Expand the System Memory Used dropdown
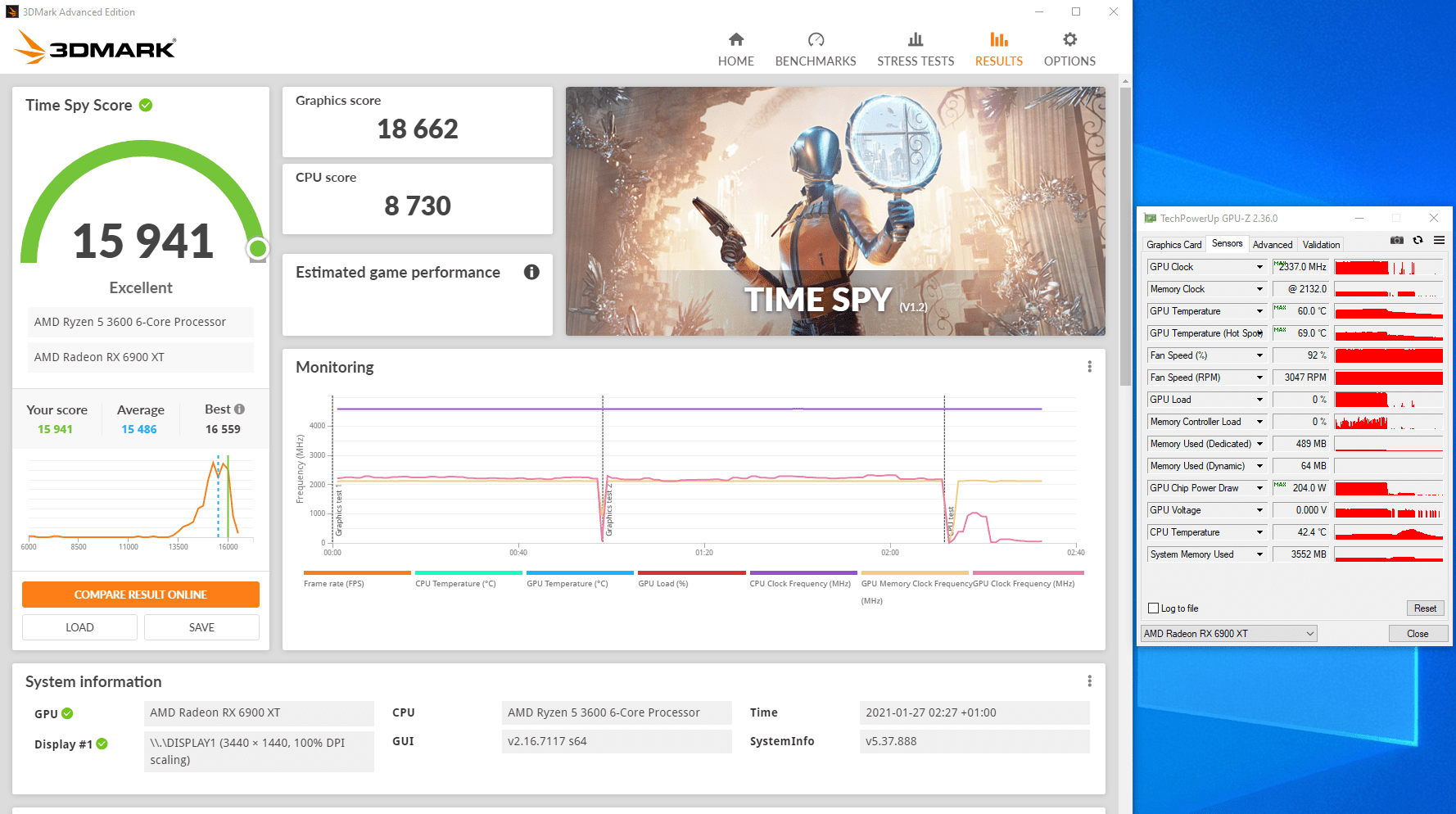This screenshot has width=1456, height=814. coord(1259,554)
